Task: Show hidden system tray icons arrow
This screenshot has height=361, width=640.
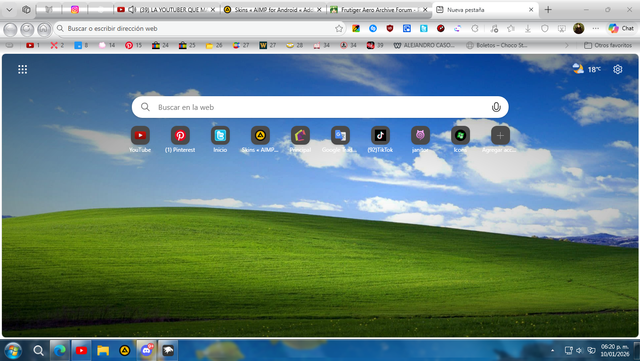Action: (x=553, y=350)
